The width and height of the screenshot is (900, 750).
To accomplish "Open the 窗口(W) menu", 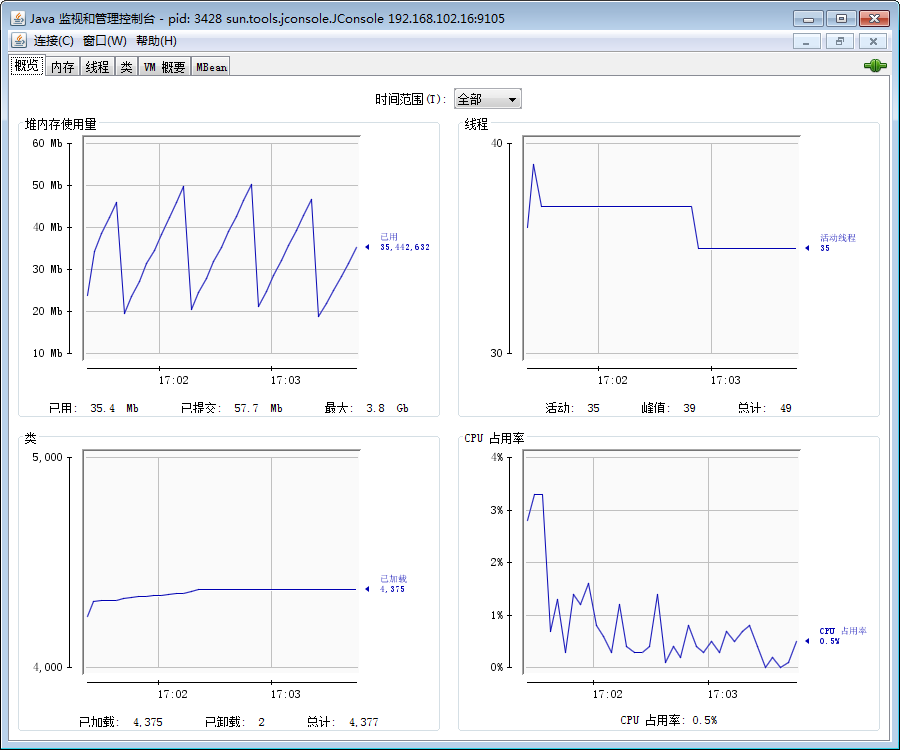I will (x=105, y=41).
